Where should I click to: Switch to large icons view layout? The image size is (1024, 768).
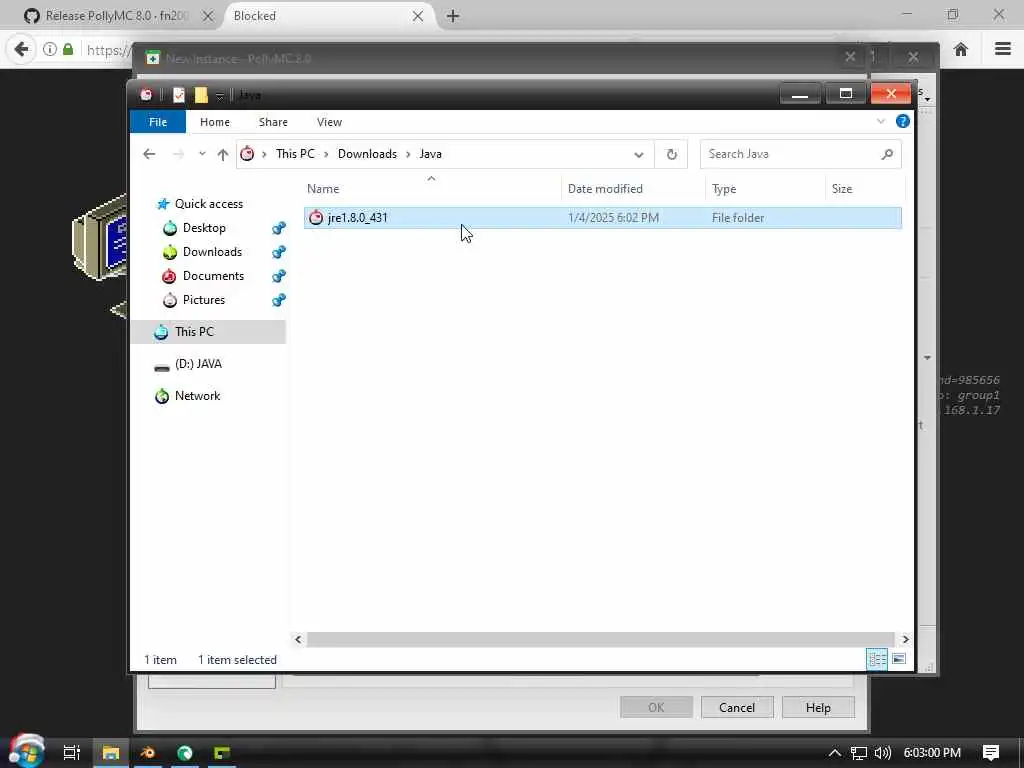coord(899,659)
